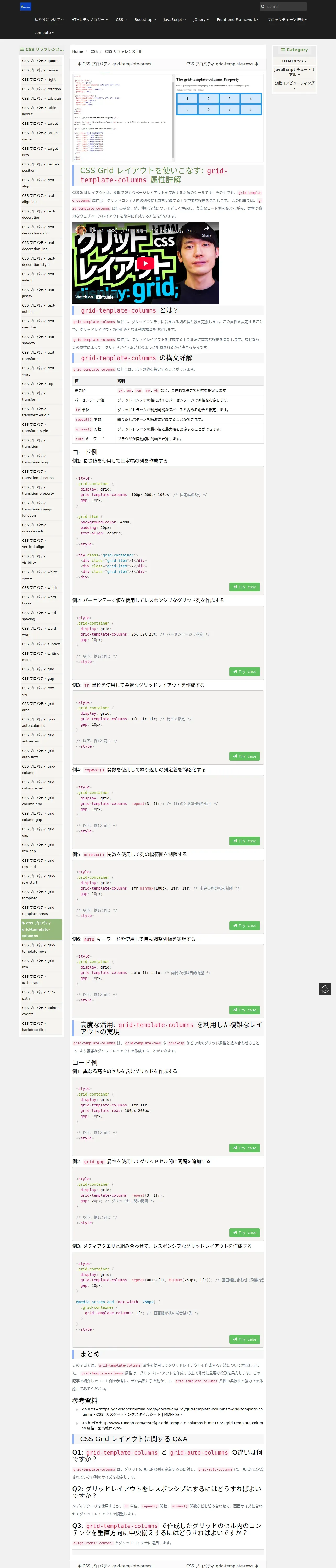Expand the 私たちについて menu
The height and width of the screenshot is (1568, 336).
(x=48, y=20)
